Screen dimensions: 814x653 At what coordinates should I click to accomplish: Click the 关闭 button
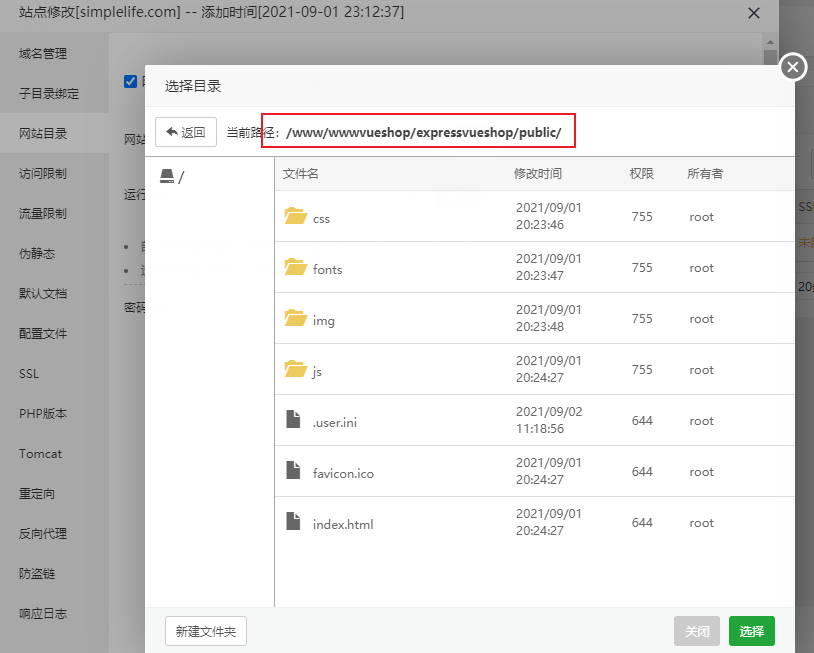click(x=697, y=631)
